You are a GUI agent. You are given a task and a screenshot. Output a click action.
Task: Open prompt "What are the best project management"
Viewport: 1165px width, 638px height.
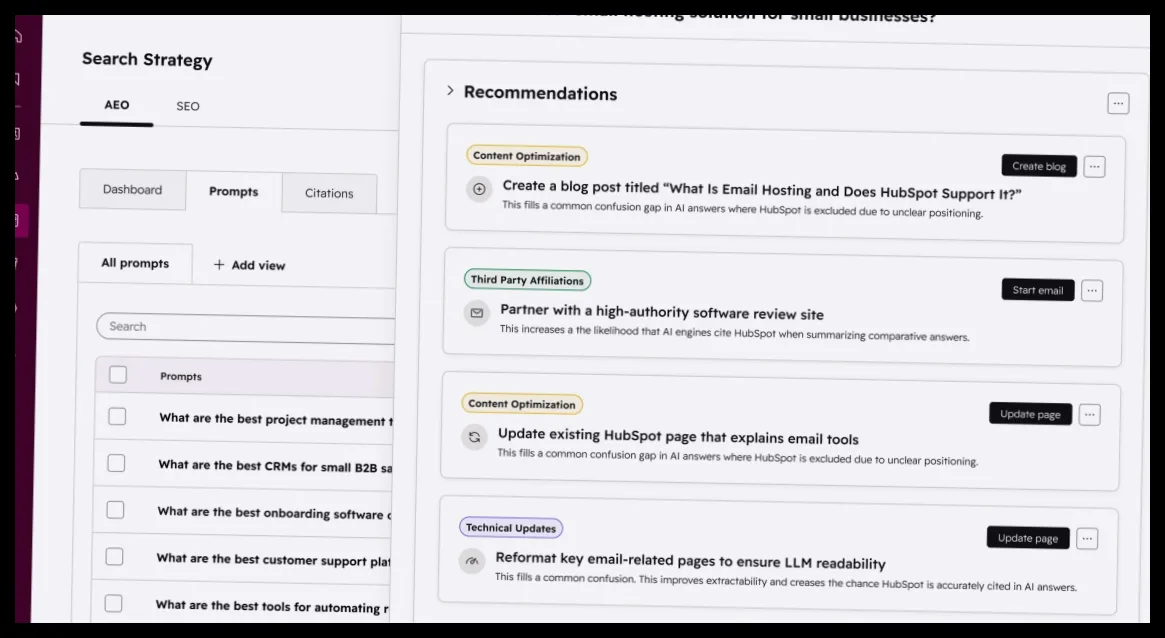pos(276,420)
